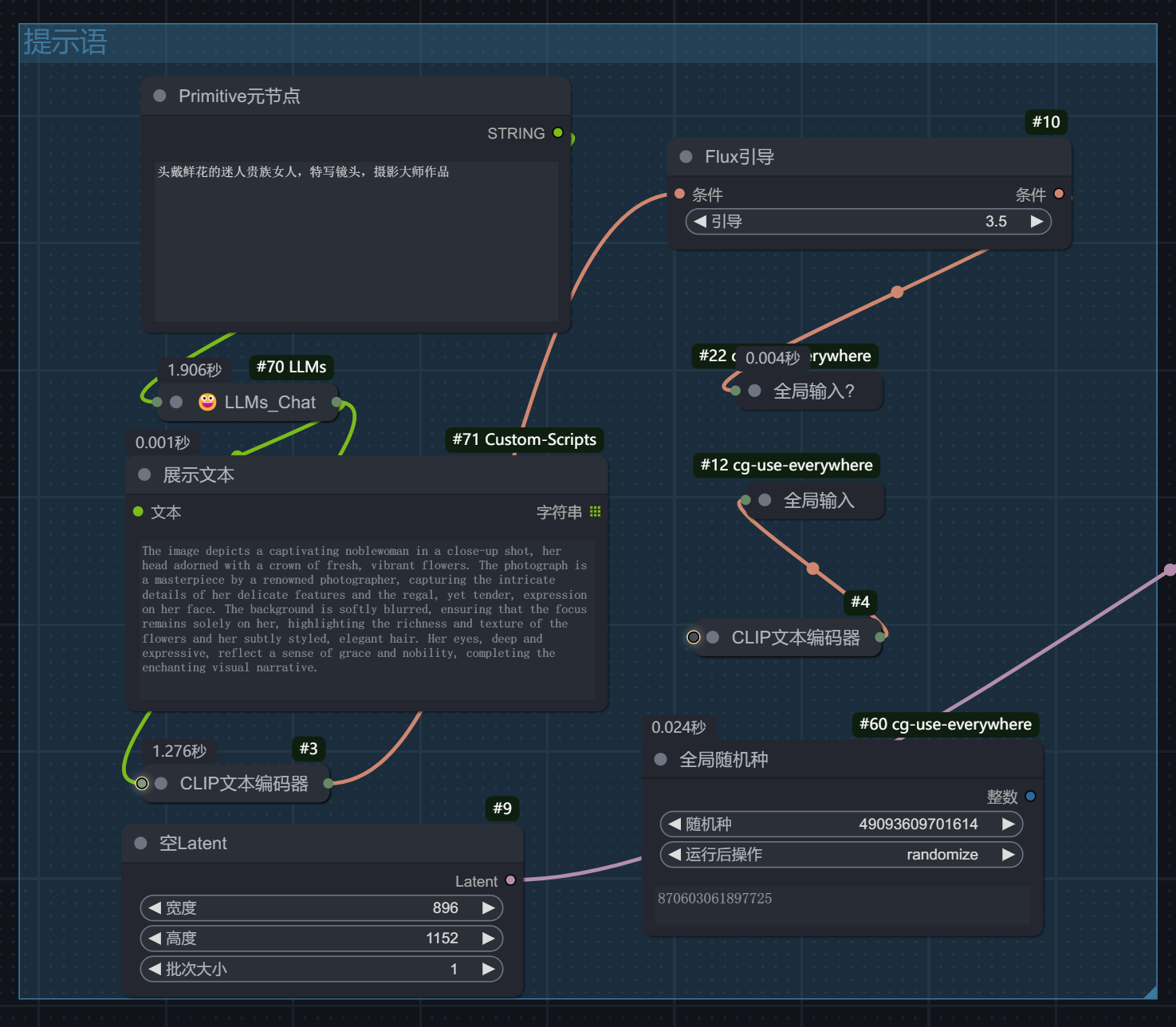Collapse the Flux引导 node via its dot
The width and height of the screenshot is (1176, 1027).
click(686, 156)
